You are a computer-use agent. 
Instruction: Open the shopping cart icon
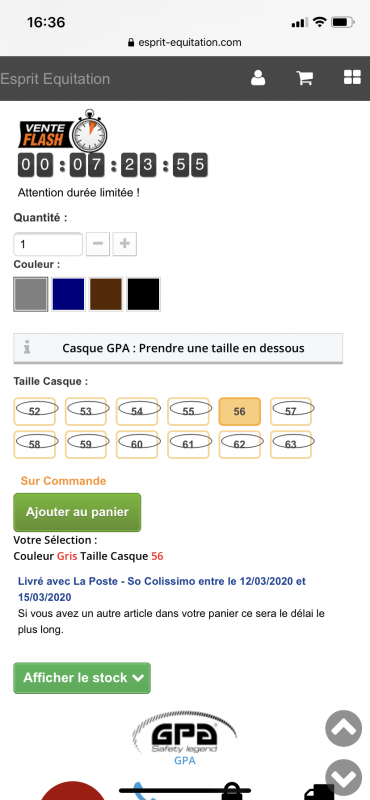(305, 78)
